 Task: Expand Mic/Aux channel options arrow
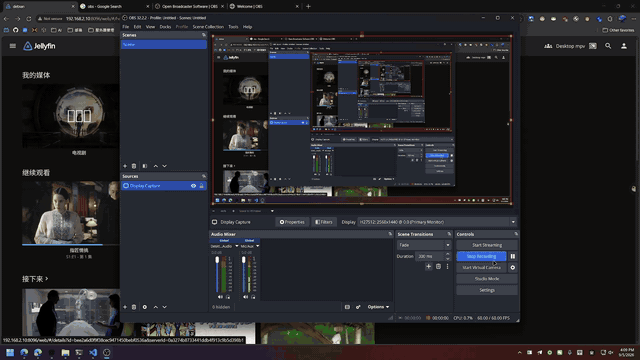[258, 246]
